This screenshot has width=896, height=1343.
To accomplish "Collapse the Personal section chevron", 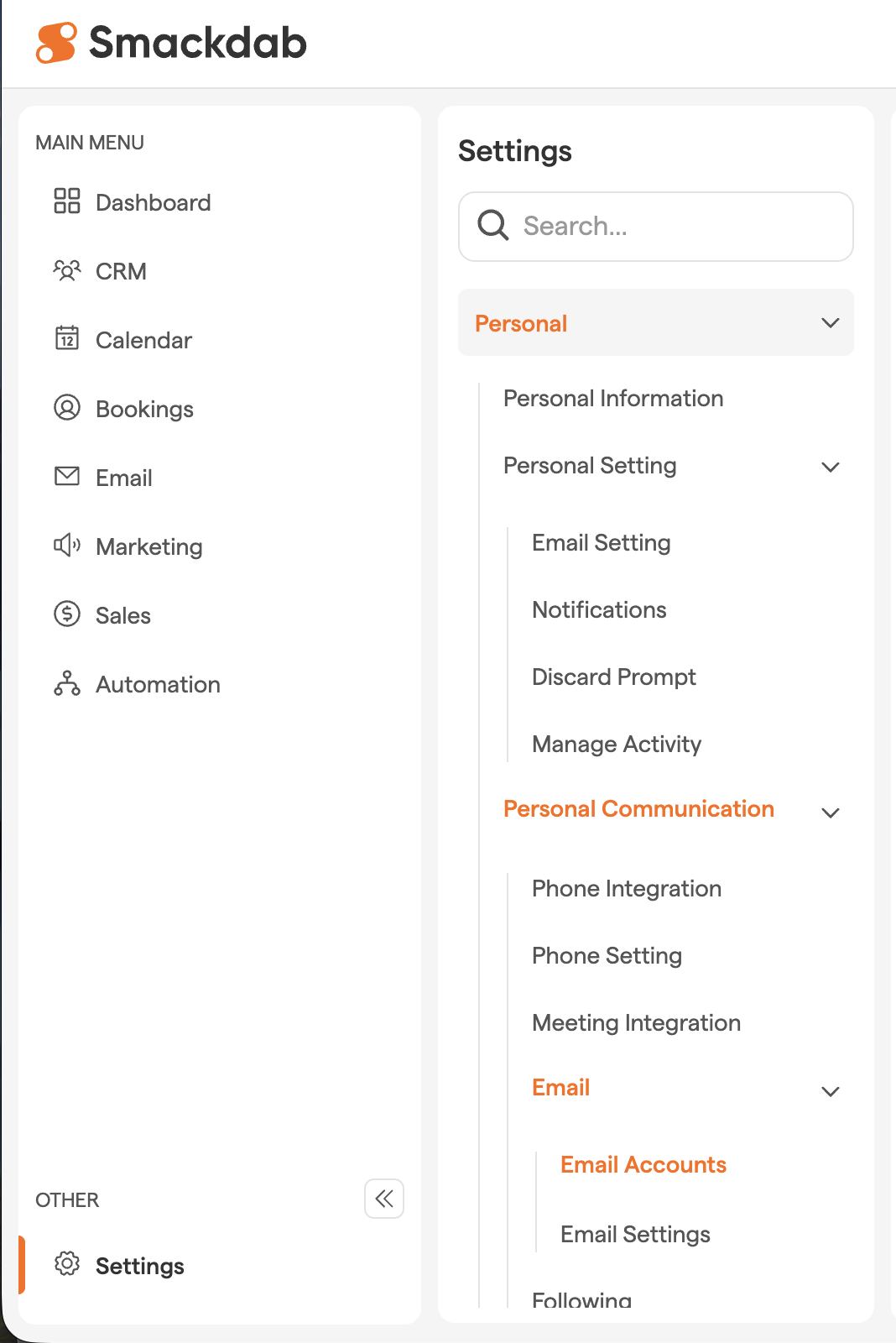I will (x=831, y=323).
